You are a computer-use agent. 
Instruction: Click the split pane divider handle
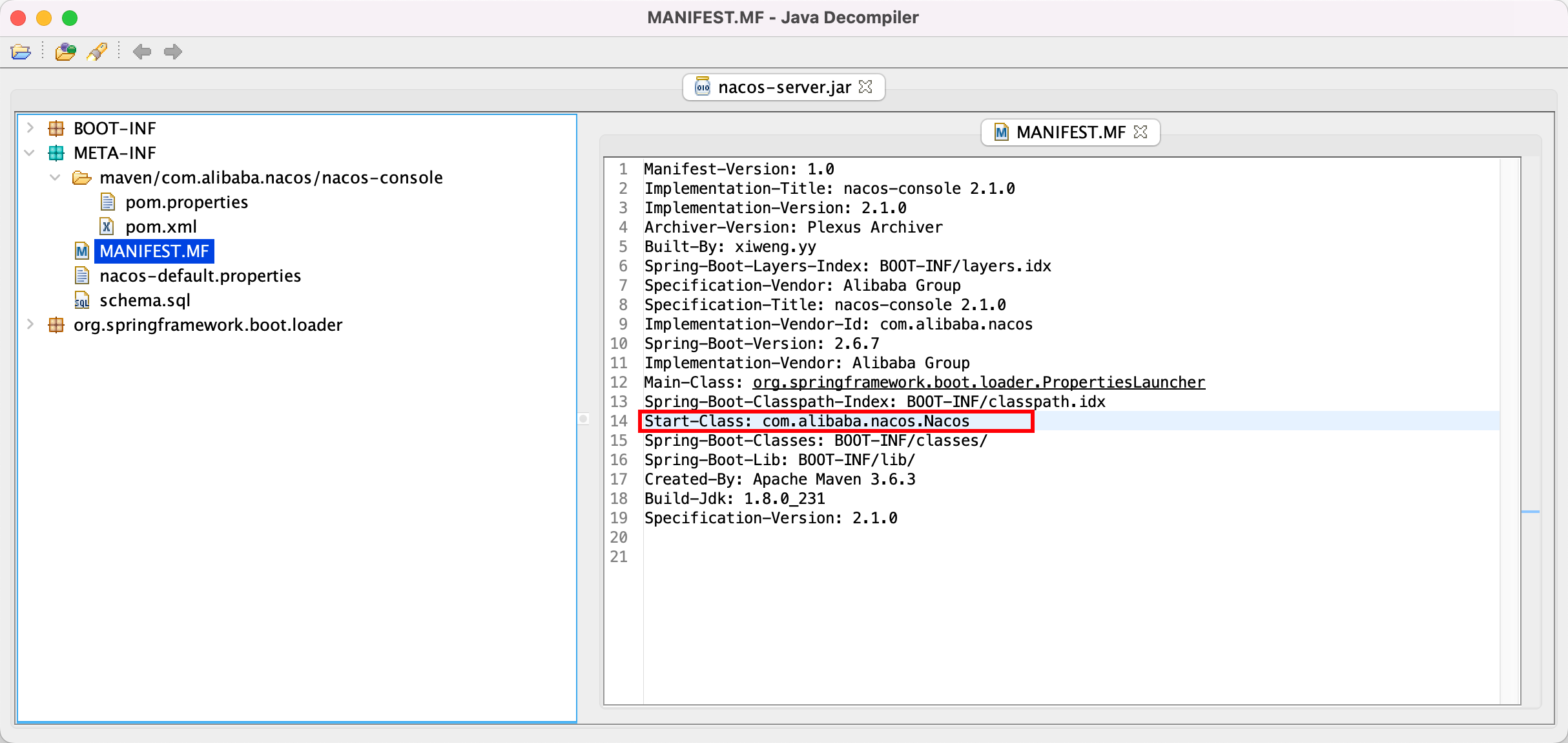click(583, 419)
